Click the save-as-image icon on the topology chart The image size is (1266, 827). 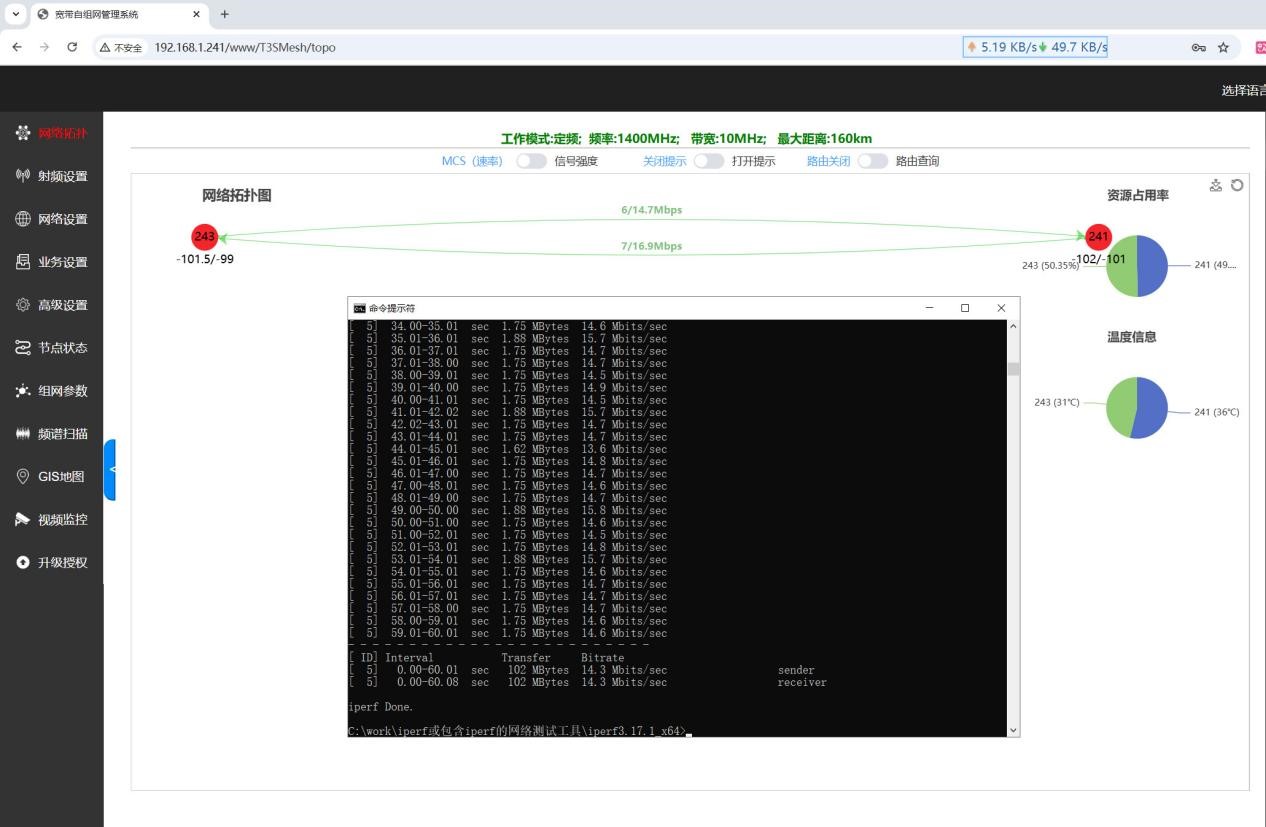pyautogui.click(x=1216, y=185)
